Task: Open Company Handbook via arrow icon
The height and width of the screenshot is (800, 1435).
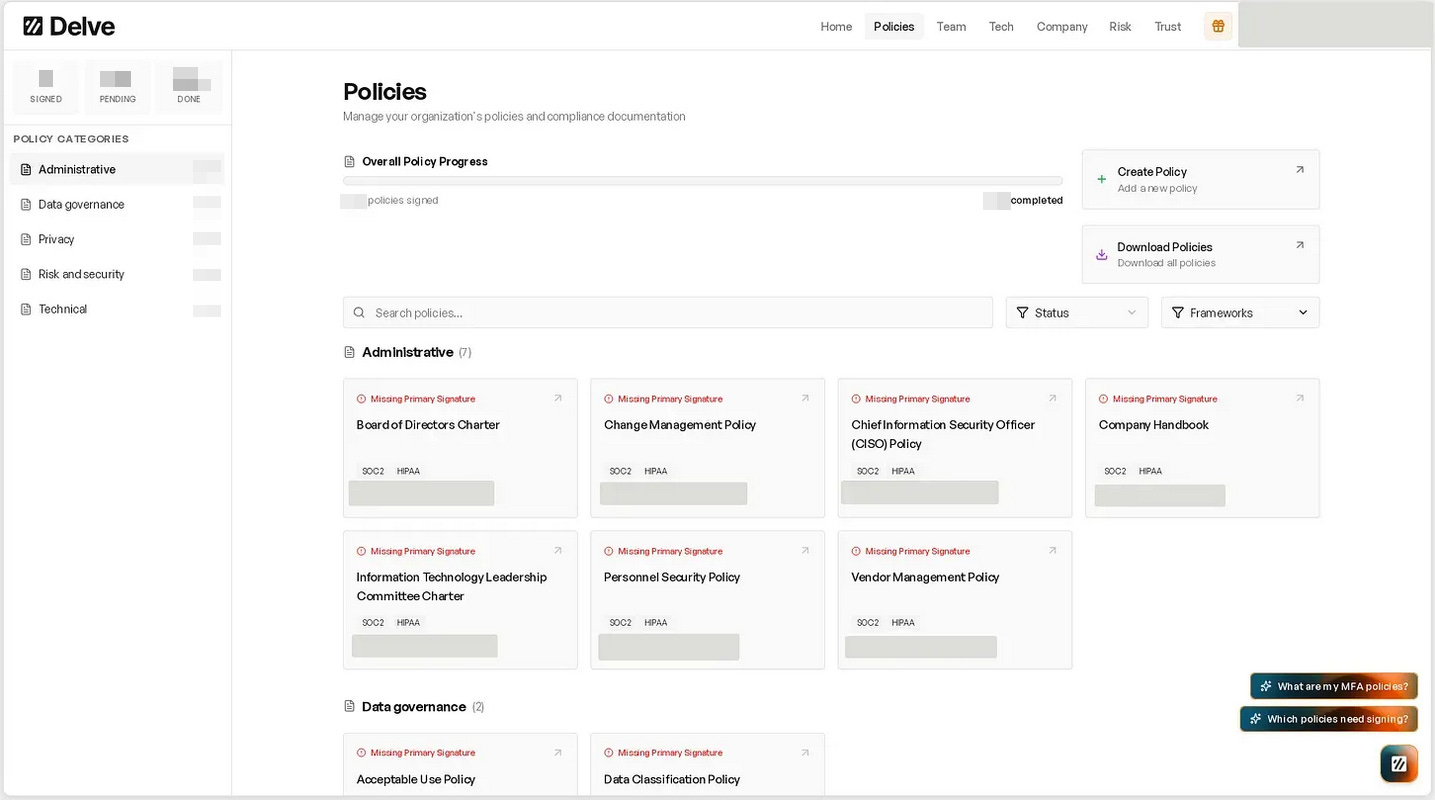Action: [x=1300, y=398]
